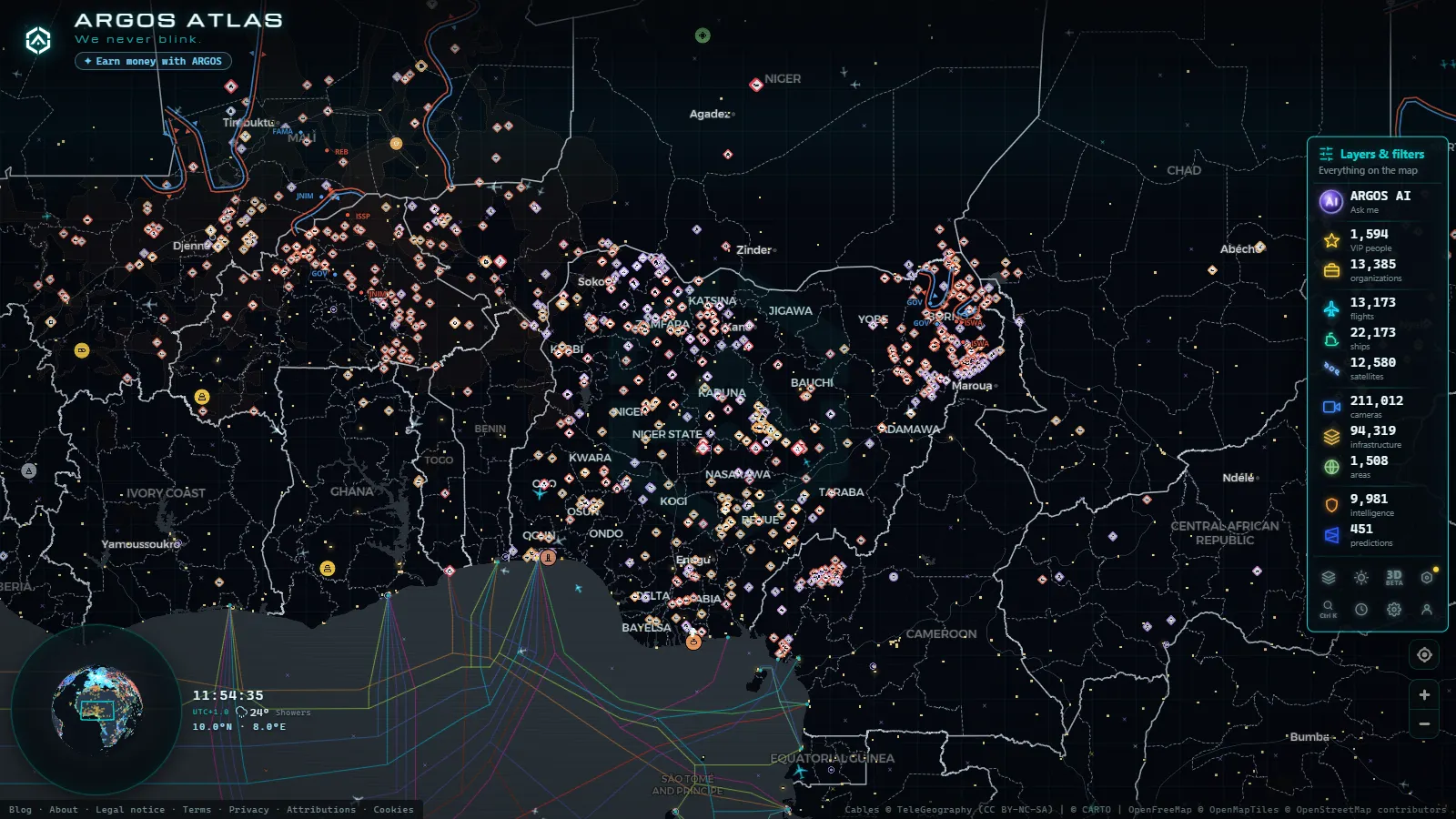
Task: Open the Attributions footer link
Action: [x=321, y=810]
